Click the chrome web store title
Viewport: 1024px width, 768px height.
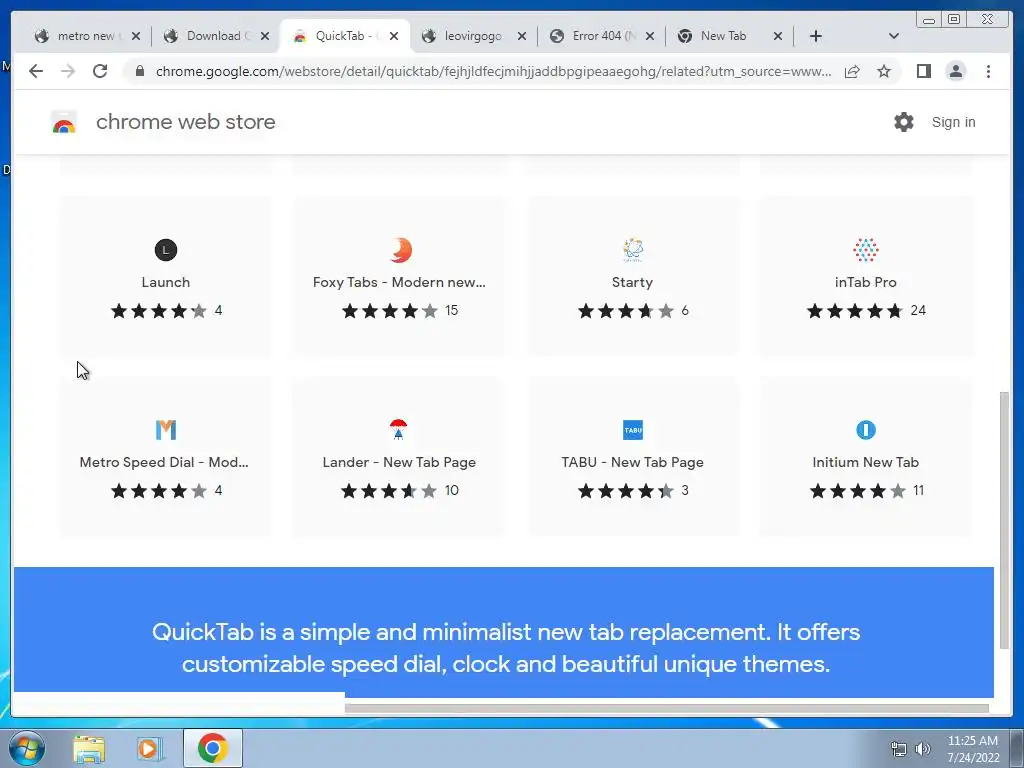pyautogui.click(x=185, y=122)
